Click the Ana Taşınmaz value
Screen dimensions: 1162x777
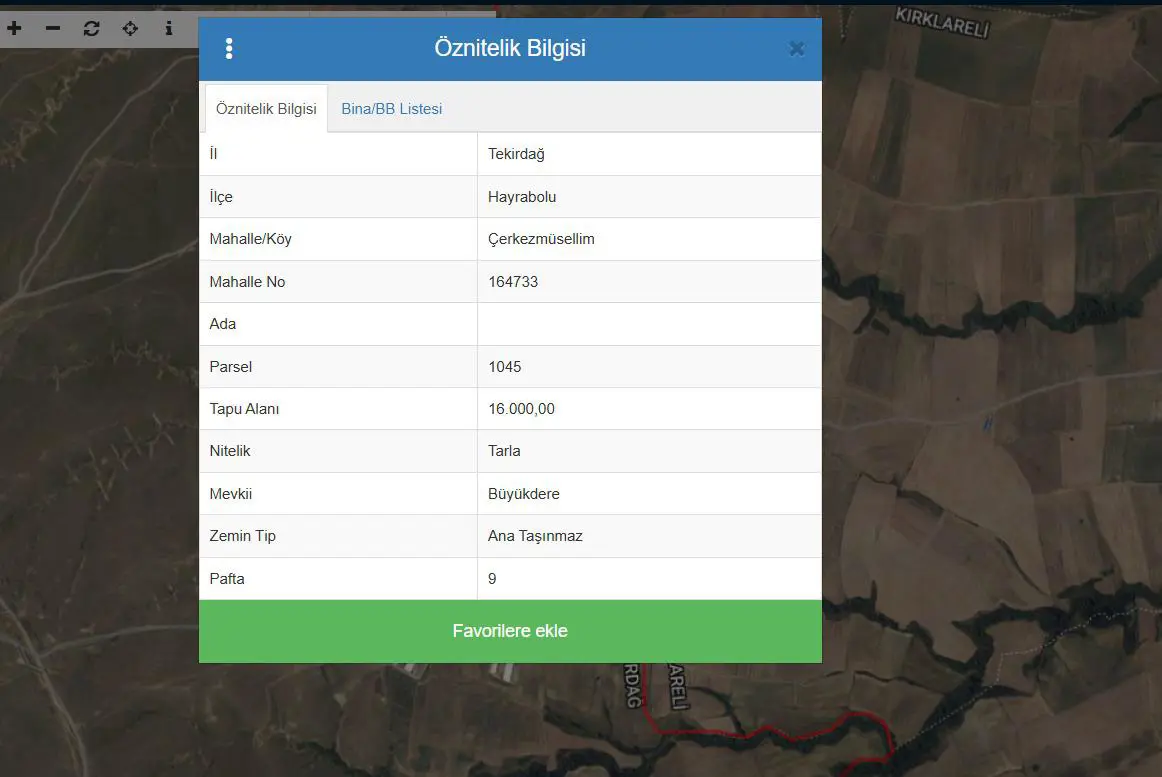535,536
